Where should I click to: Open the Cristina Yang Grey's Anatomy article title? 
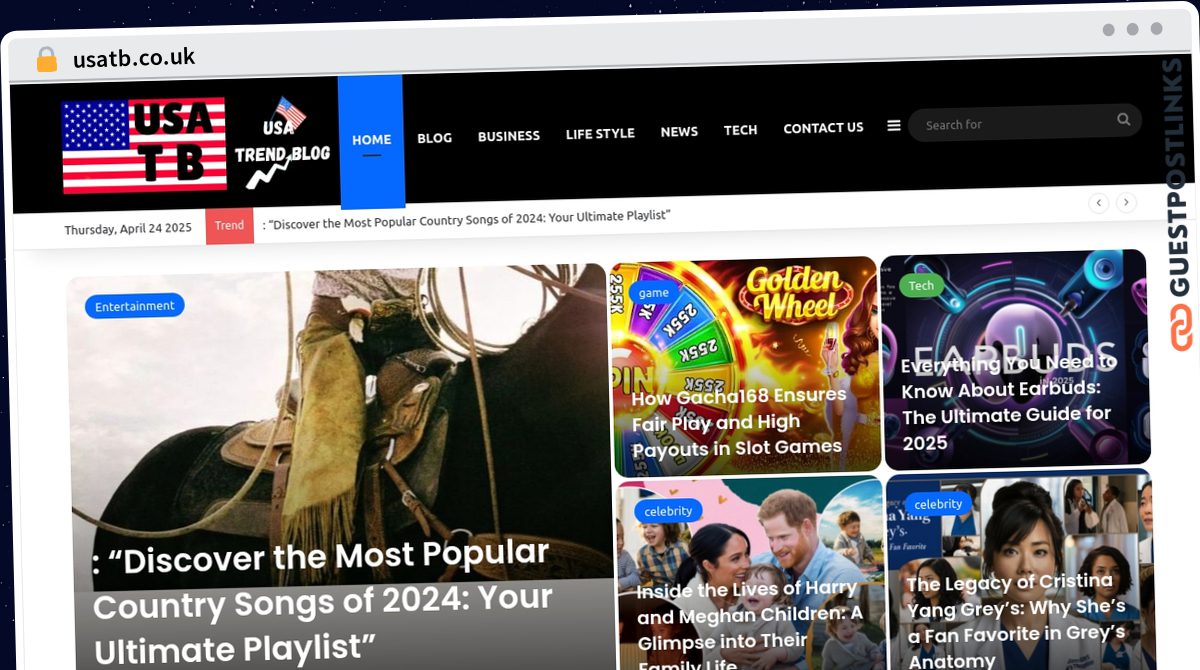(x=1017, y=620)
